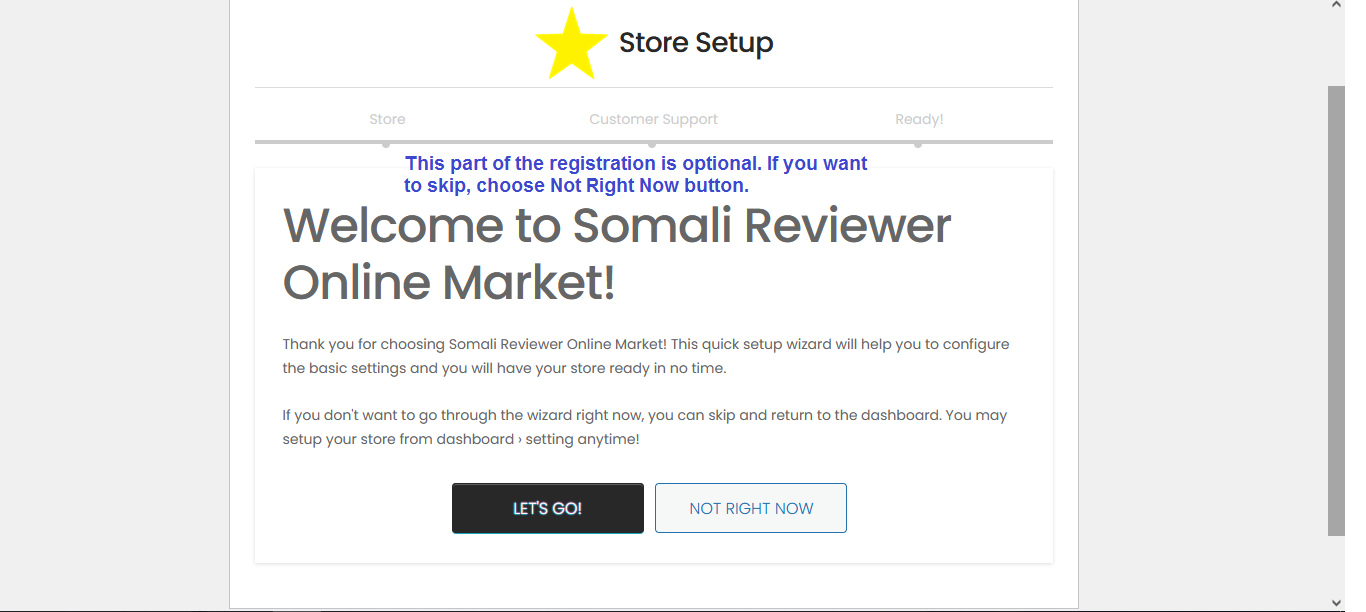Screen dimensions: 1366x612
Task: Select the Customer Support step label
Action: pos(653,119)
